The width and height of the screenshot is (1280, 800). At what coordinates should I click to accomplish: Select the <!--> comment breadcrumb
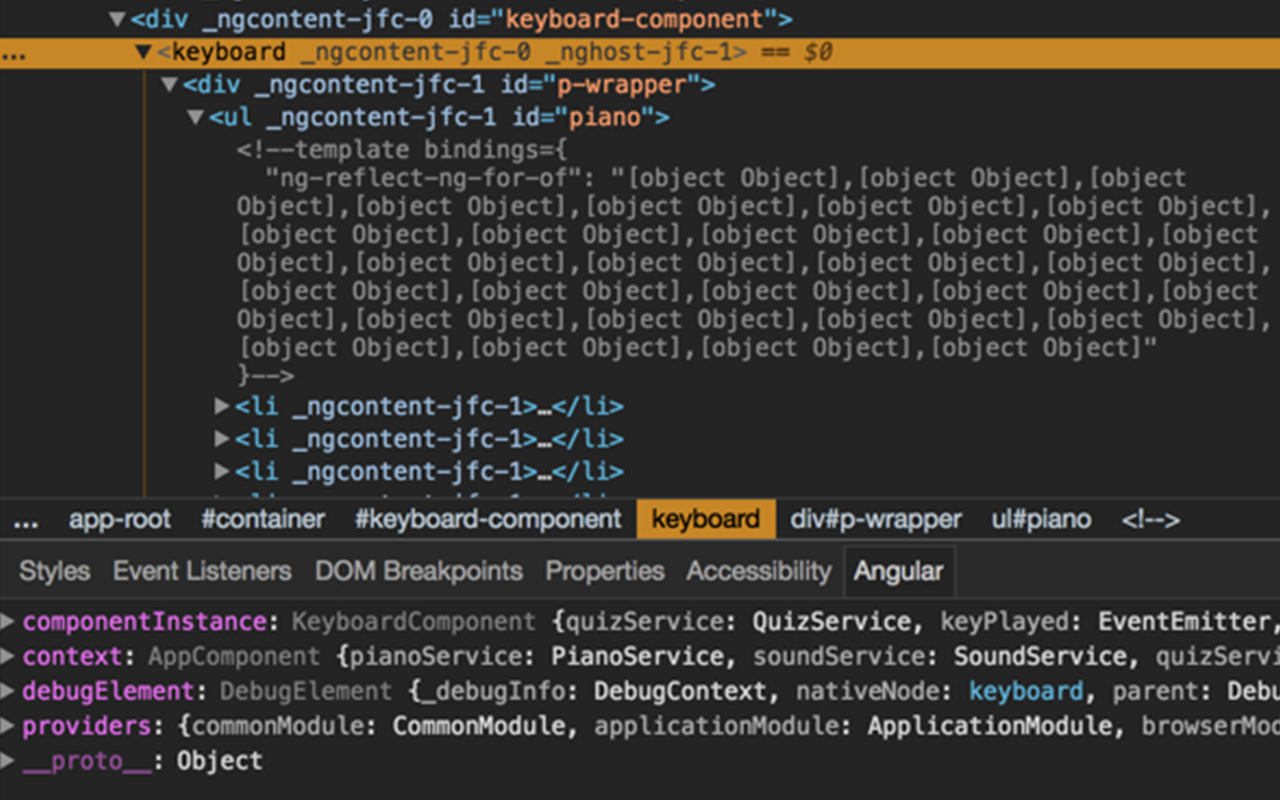[x=1150, y=520]
